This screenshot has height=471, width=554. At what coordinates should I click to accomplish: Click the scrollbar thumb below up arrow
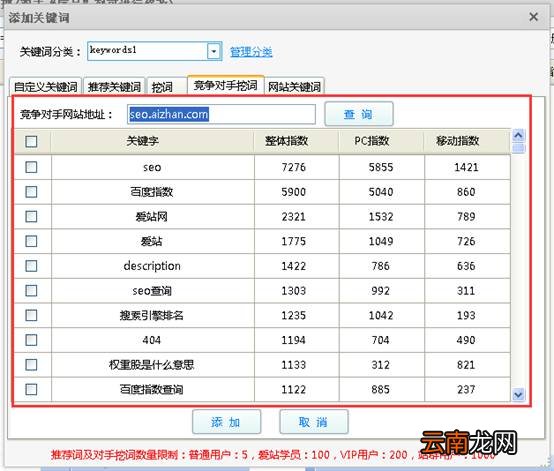click(518, 148)
